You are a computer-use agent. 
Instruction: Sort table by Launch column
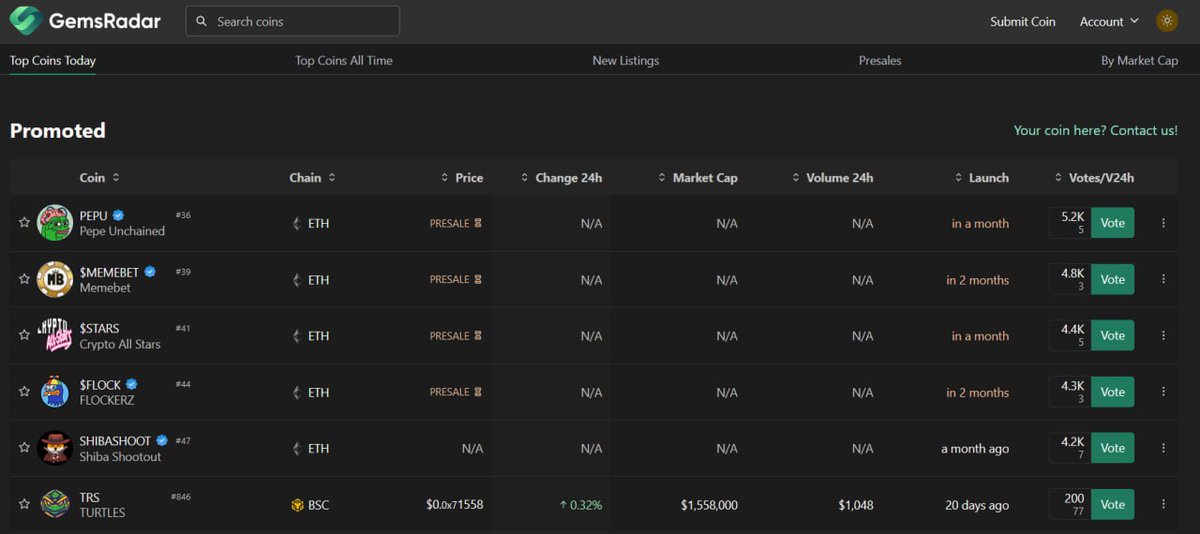pos(981,178)
